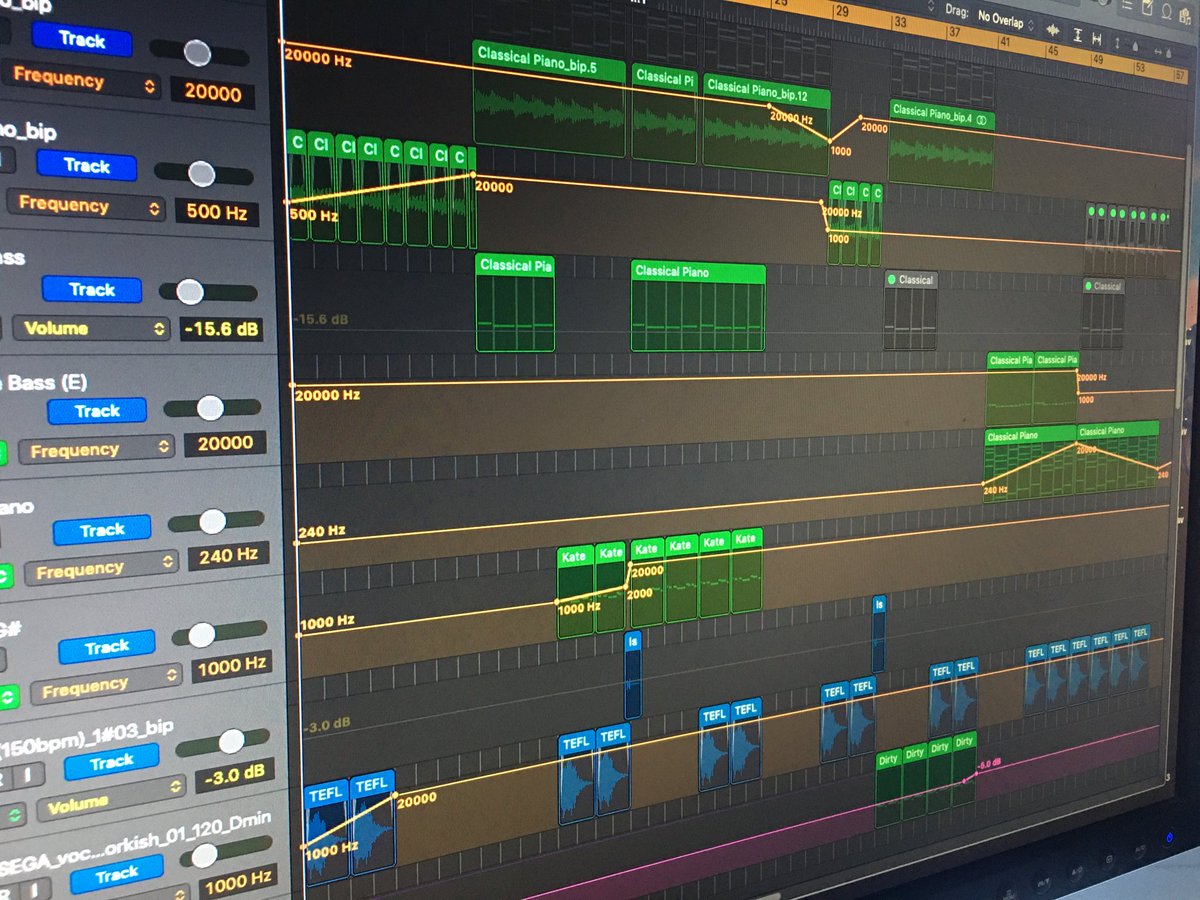Click Track button above the 240 Hz field
This screenshot has width=1200, height=900.
pyautogui.click(x=102, y=529)
